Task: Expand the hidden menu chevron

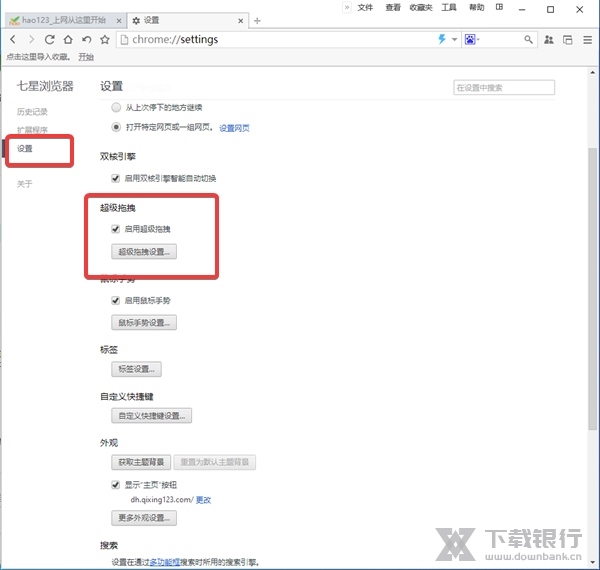Action: point(347,7)
